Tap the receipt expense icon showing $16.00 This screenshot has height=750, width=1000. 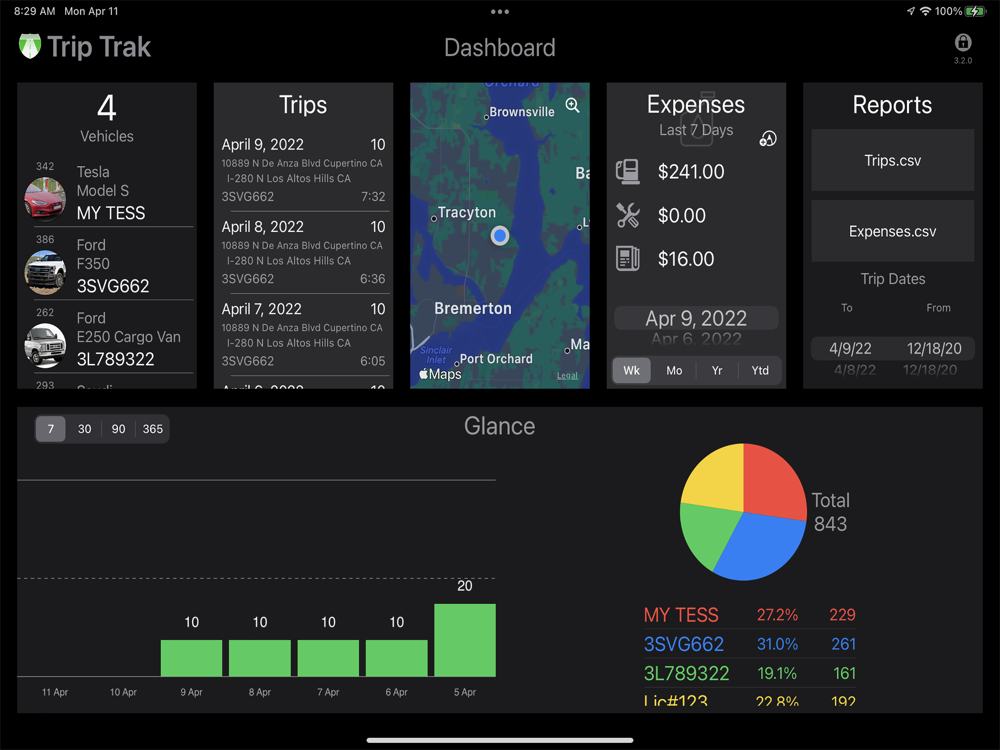628,259
